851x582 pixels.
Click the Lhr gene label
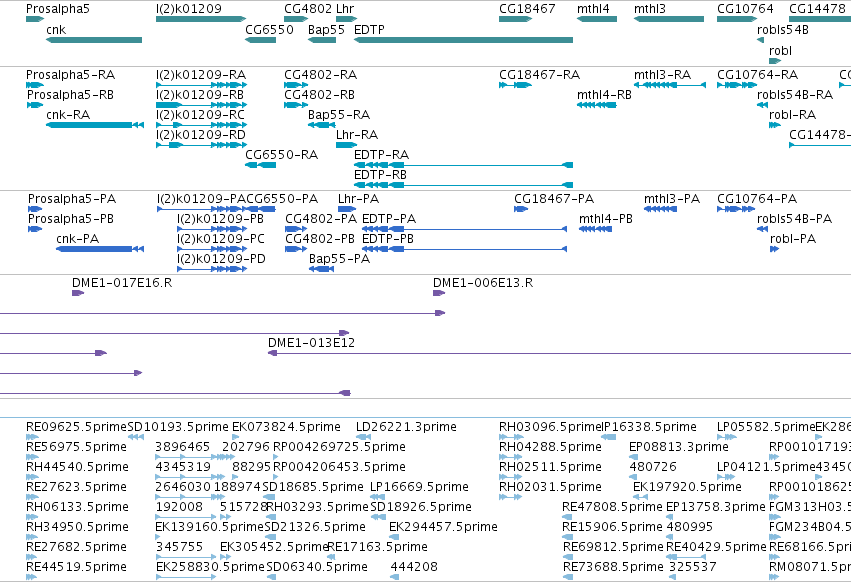(345, 9)
